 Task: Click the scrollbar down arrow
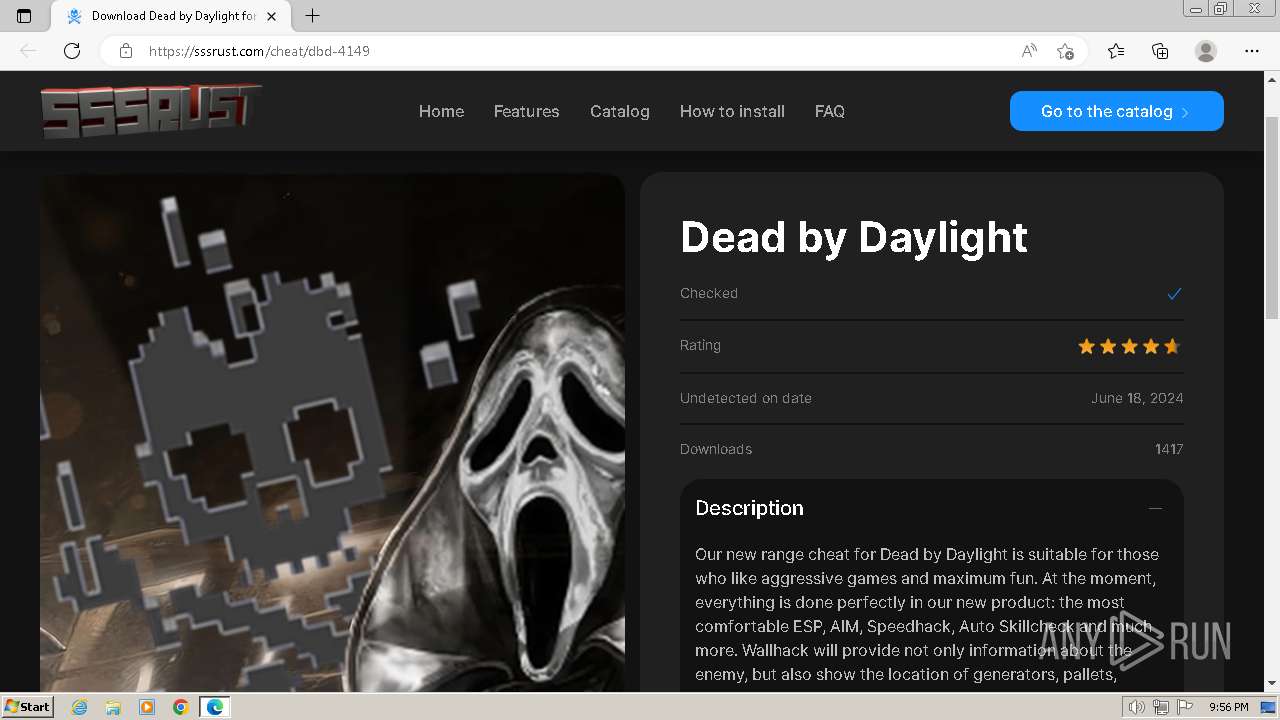click(1272, 684)
